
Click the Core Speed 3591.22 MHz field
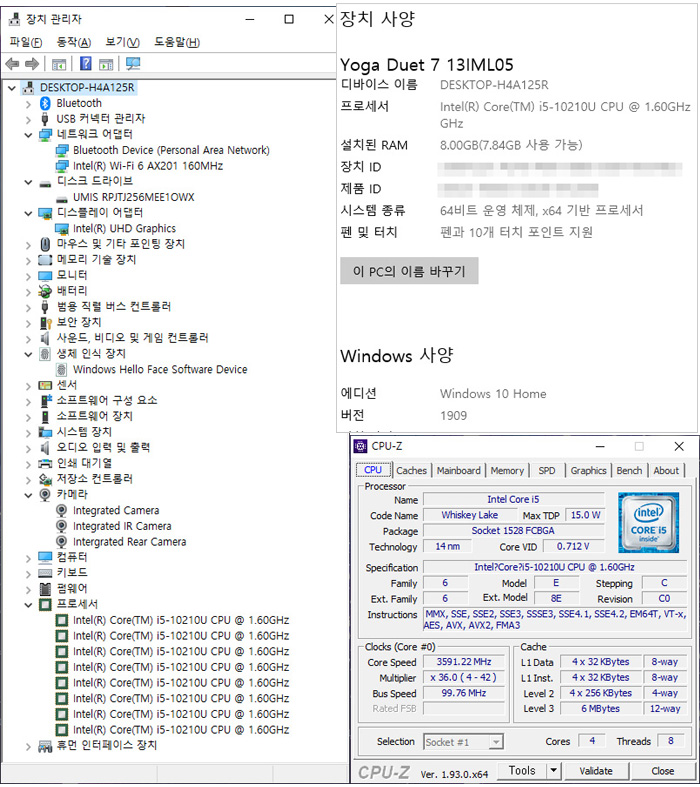(464, 662)
